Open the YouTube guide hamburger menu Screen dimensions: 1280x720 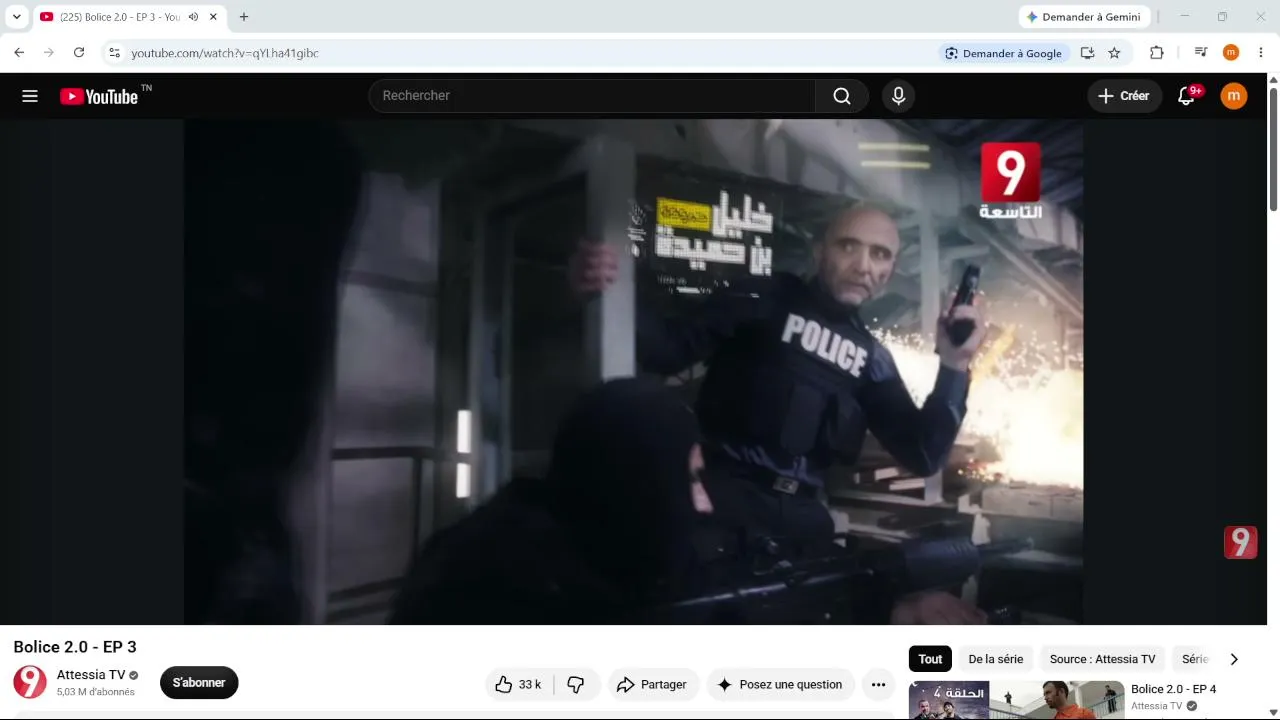tap(30, 96)
